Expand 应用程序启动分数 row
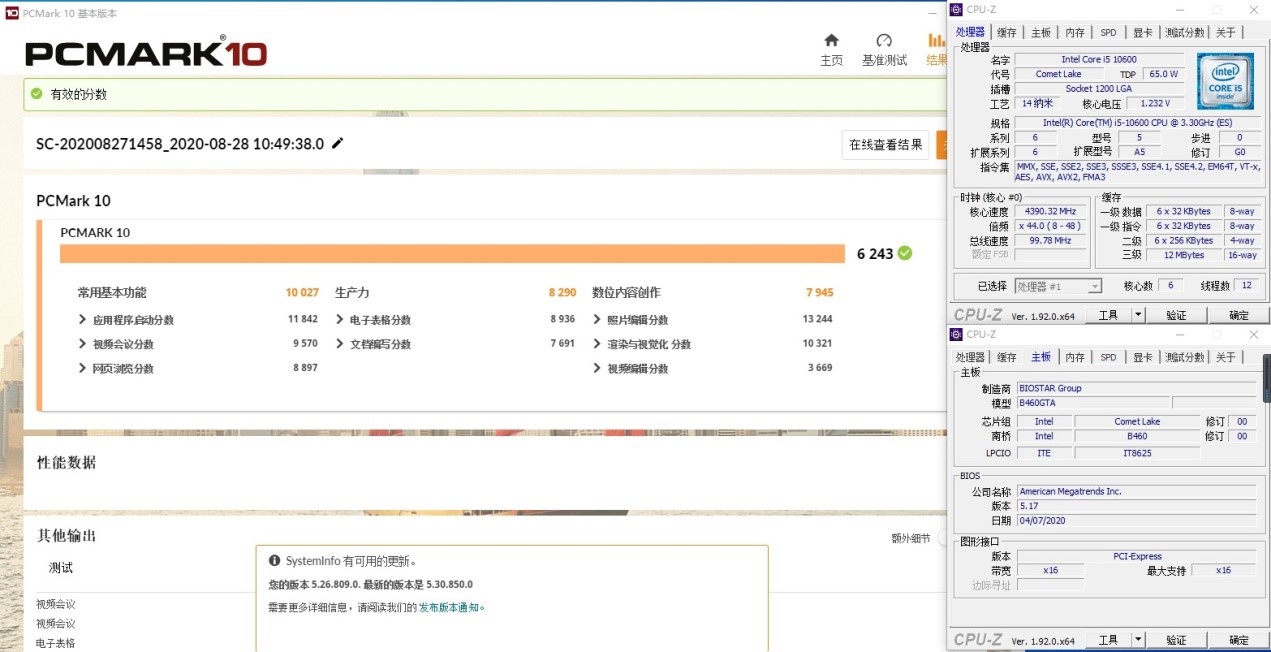The width and height of the screenshot is (1271, 652). pos(82,320)
